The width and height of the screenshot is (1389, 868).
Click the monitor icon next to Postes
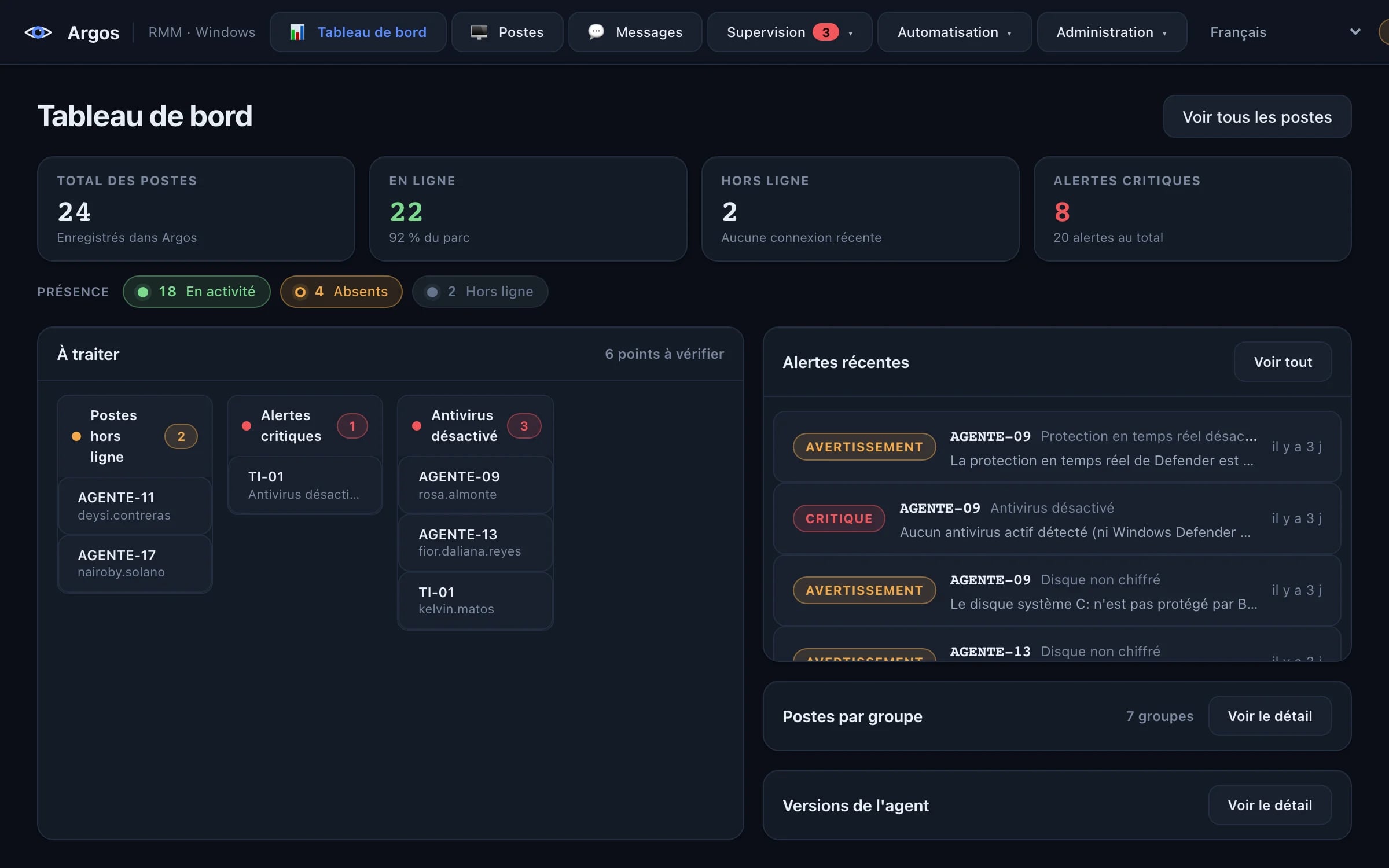479,32
